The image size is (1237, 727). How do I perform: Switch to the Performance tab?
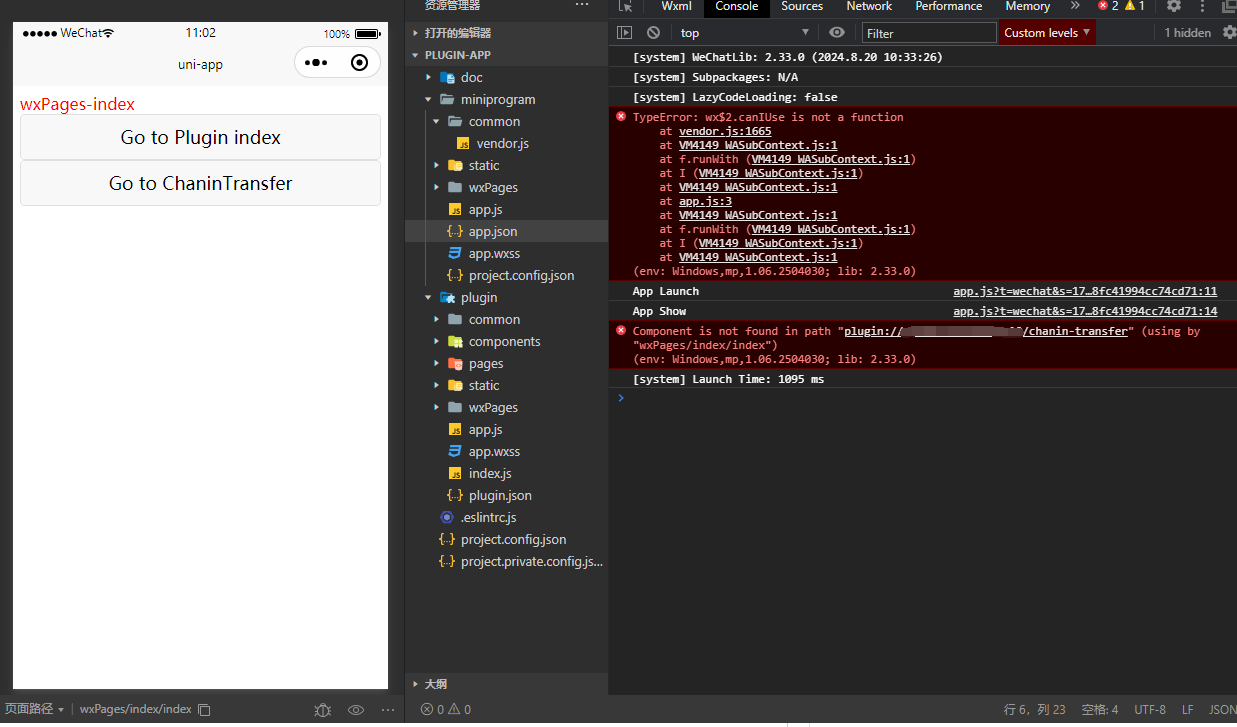click(x=949, y=6)
